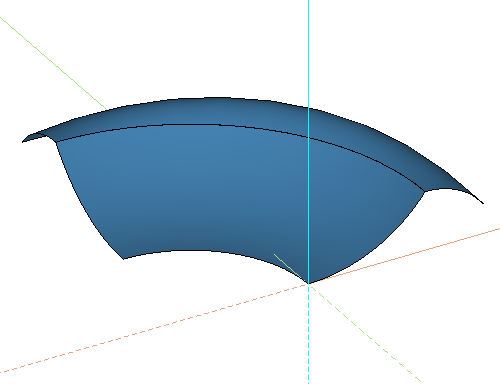Click the origin point where the axes meet

(308, 284)
